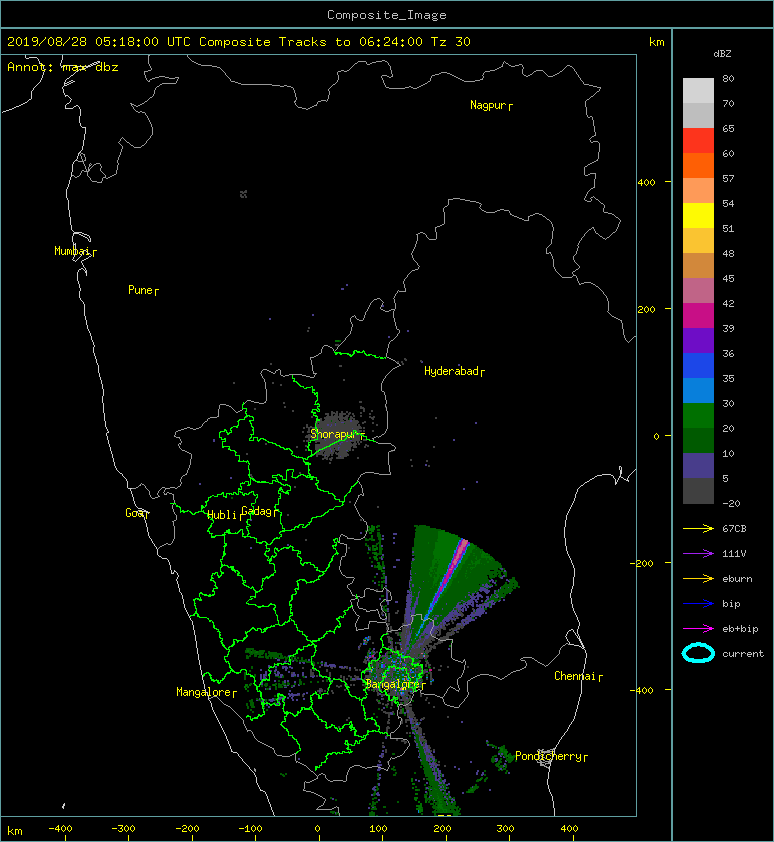Viewport: 774px width, 842px height.
Task: Click the dBZ scale heading
Action: point(722,54)
